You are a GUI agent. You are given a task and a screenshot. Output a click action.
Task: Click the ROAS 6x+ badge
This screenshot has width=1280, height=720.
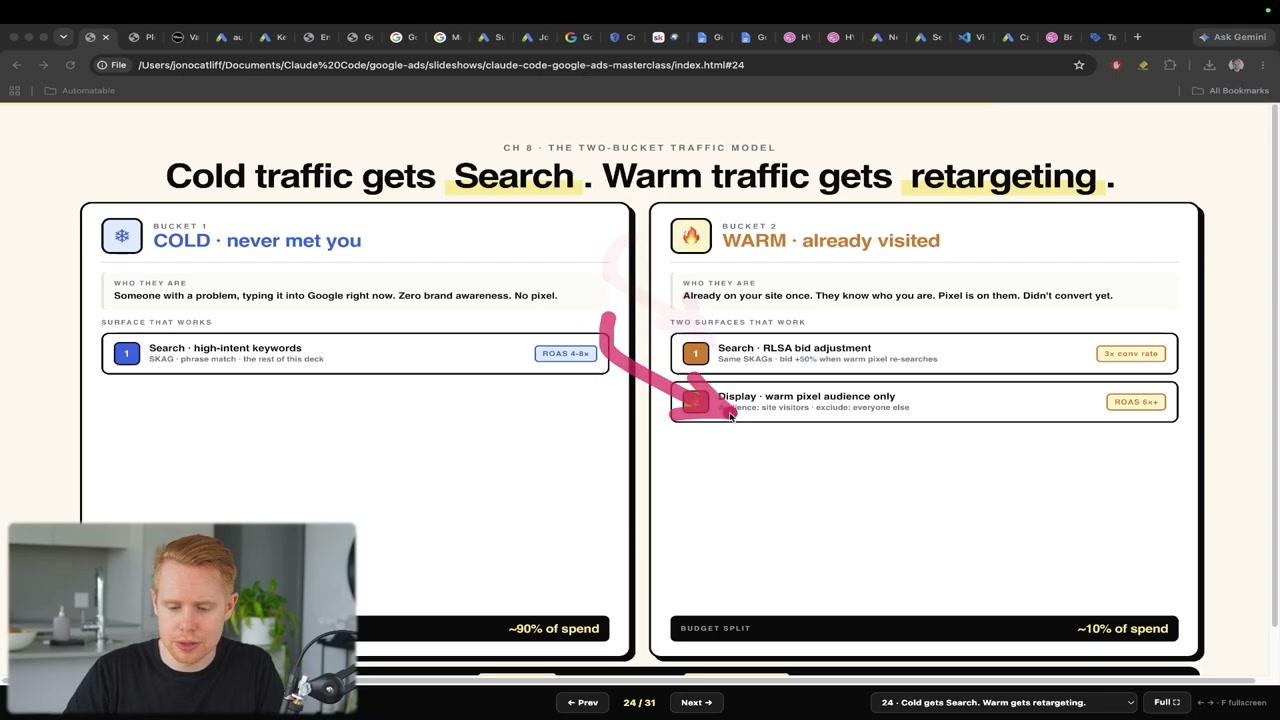click(x=1136, y=402)
